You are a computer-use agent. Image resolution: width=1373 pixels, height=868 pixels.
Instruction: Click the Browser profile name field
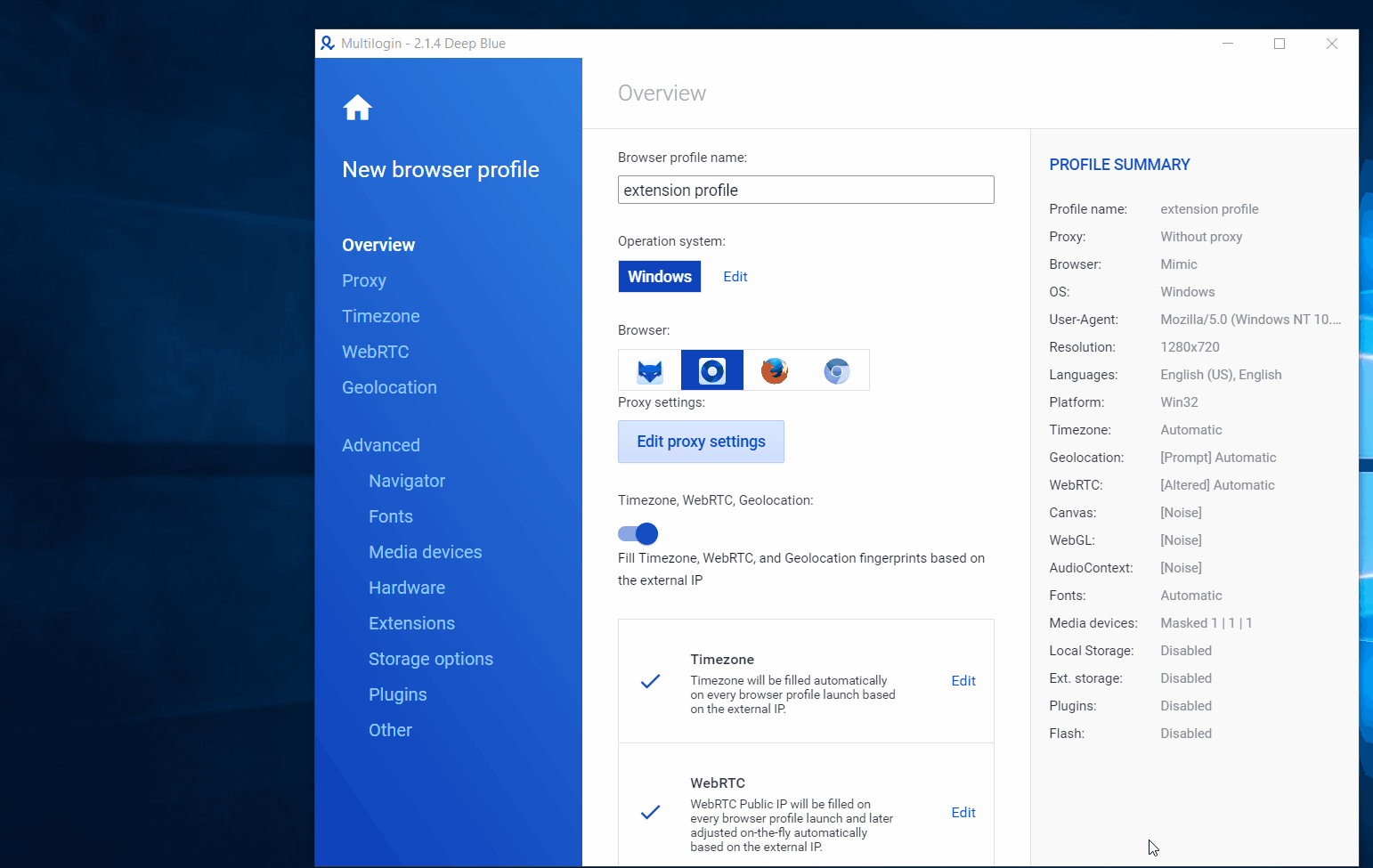tap(806, 190)
